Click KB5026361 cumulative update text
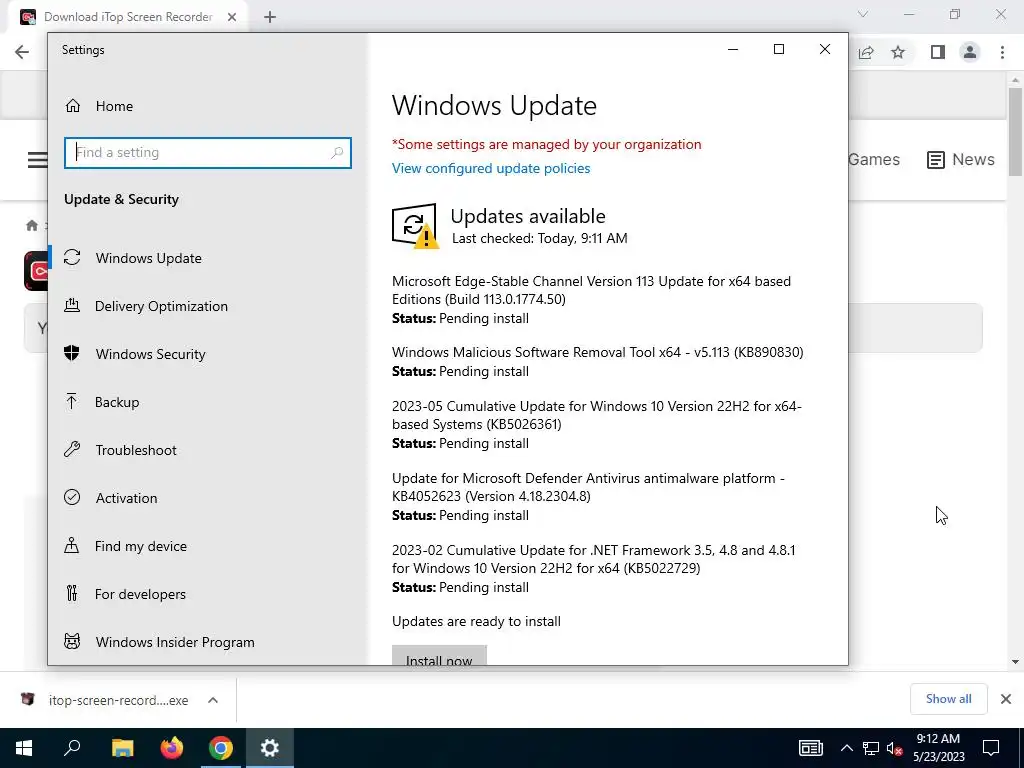The image size is (1024, 768). 596,415
